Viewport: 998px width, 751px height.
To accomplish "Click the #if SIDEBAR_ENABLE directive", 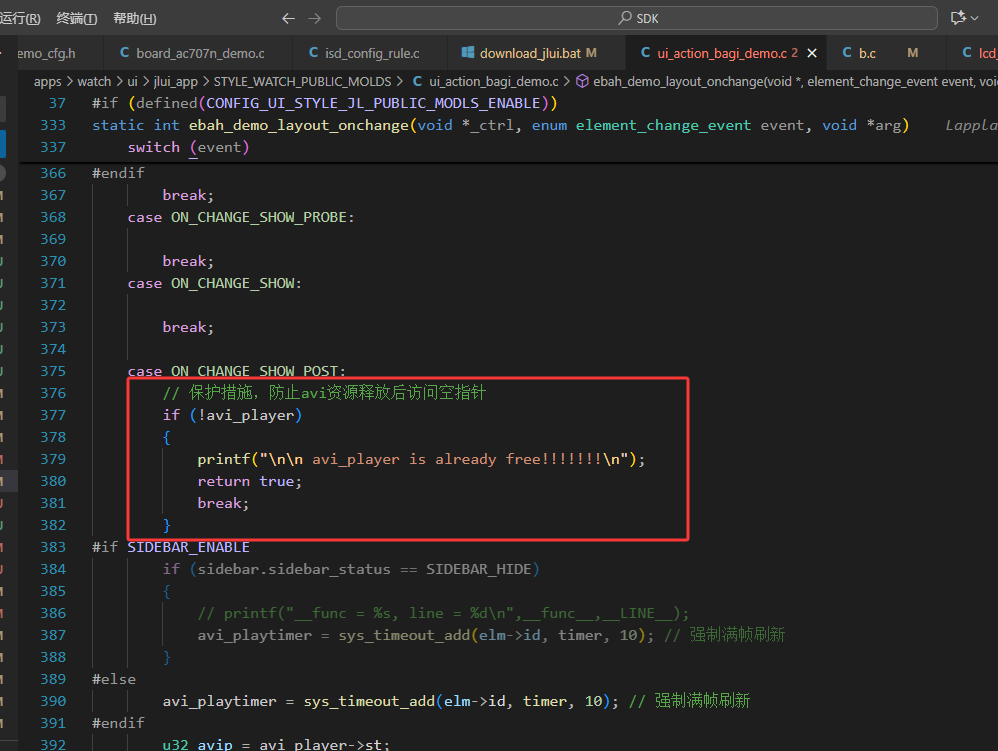I will [171, 547].
